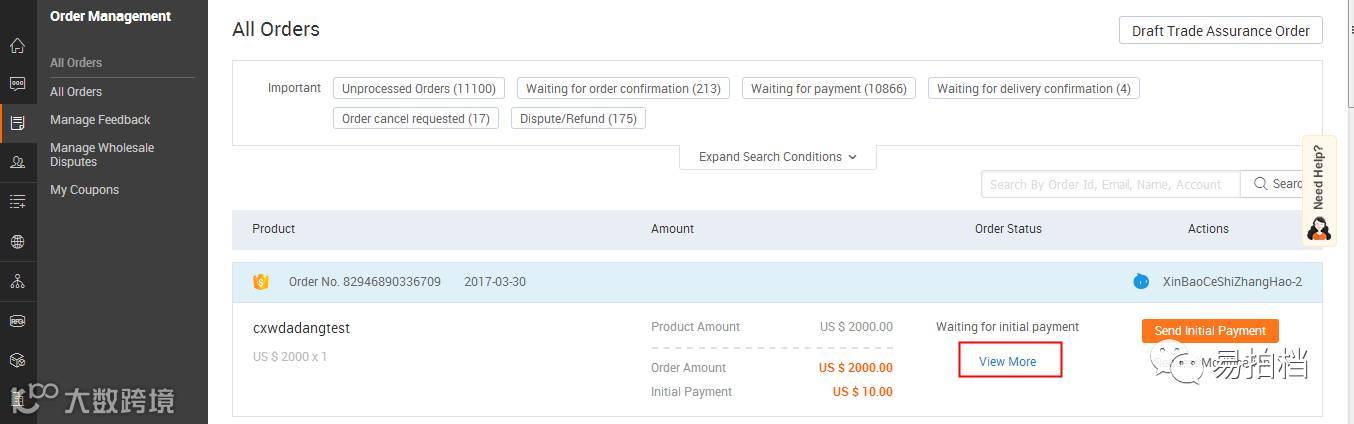Filter by Waiting for payment (10866)
Viewport: 1354px width, 424px height.
(828, 89)
